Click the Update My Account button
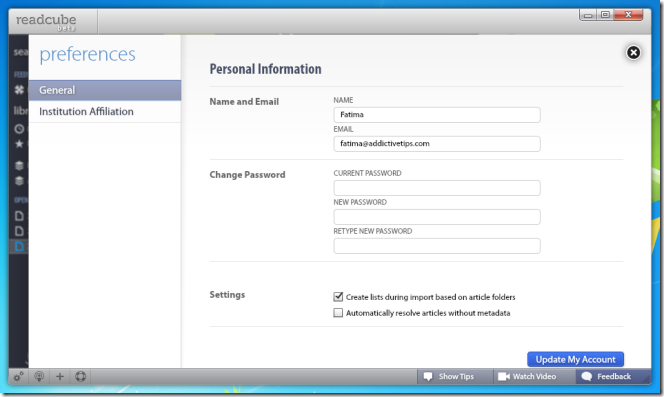This screenshot has width=664, height=397. click(575, 359)
